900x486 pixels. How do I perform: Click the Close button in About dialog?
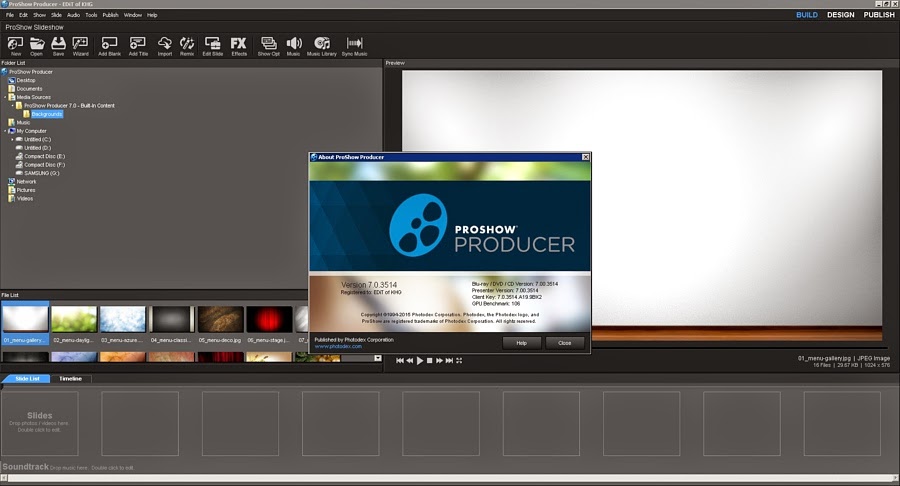click(x=565, y=343)
